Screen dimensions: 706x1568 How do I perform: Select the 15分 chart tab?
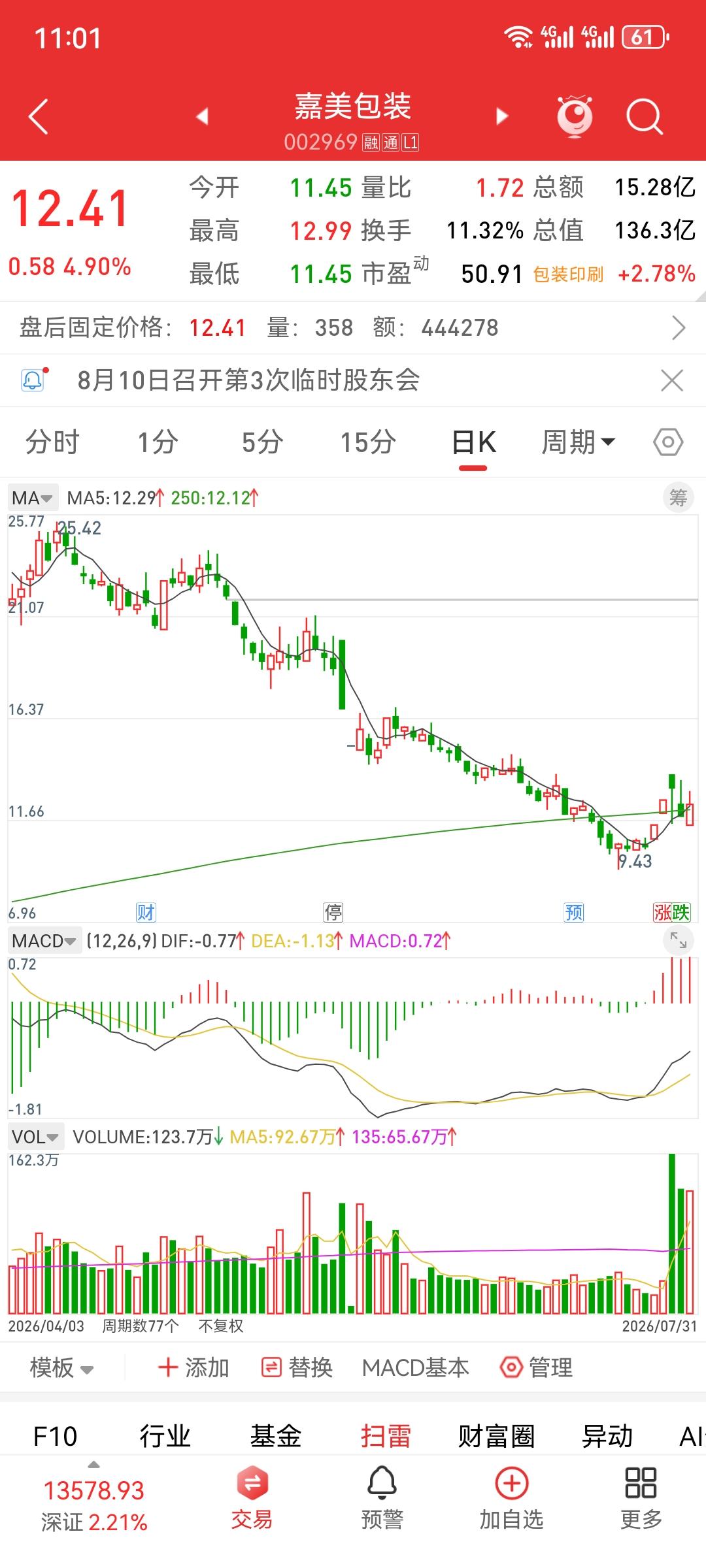(368, 442)
